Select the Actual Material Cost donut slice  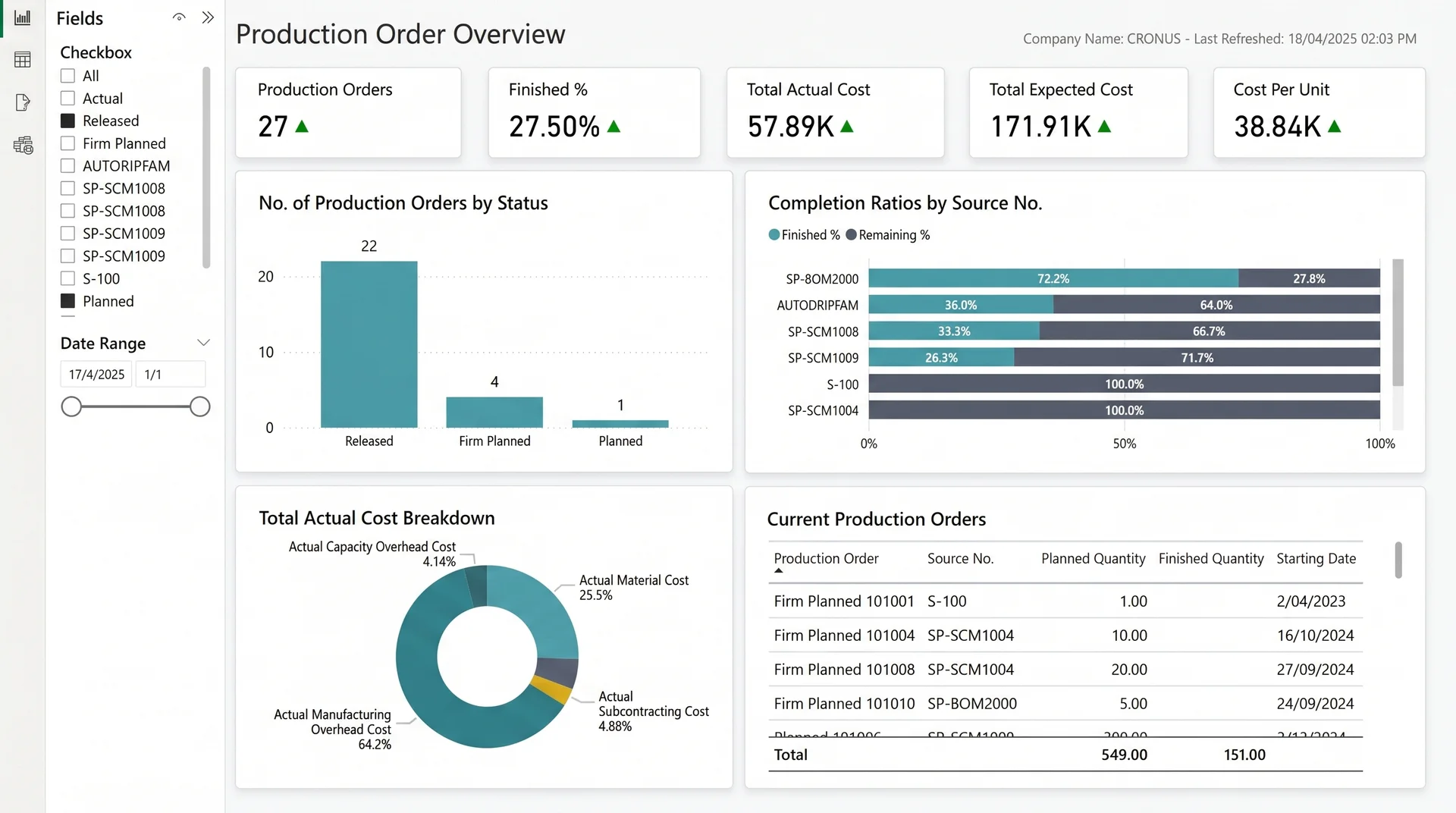(542, 613)
